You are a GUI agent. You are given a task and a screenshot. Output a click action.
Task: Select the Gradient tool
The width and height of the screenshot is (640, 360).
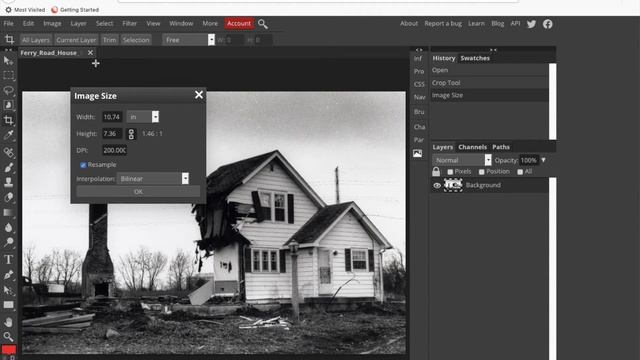8,212
